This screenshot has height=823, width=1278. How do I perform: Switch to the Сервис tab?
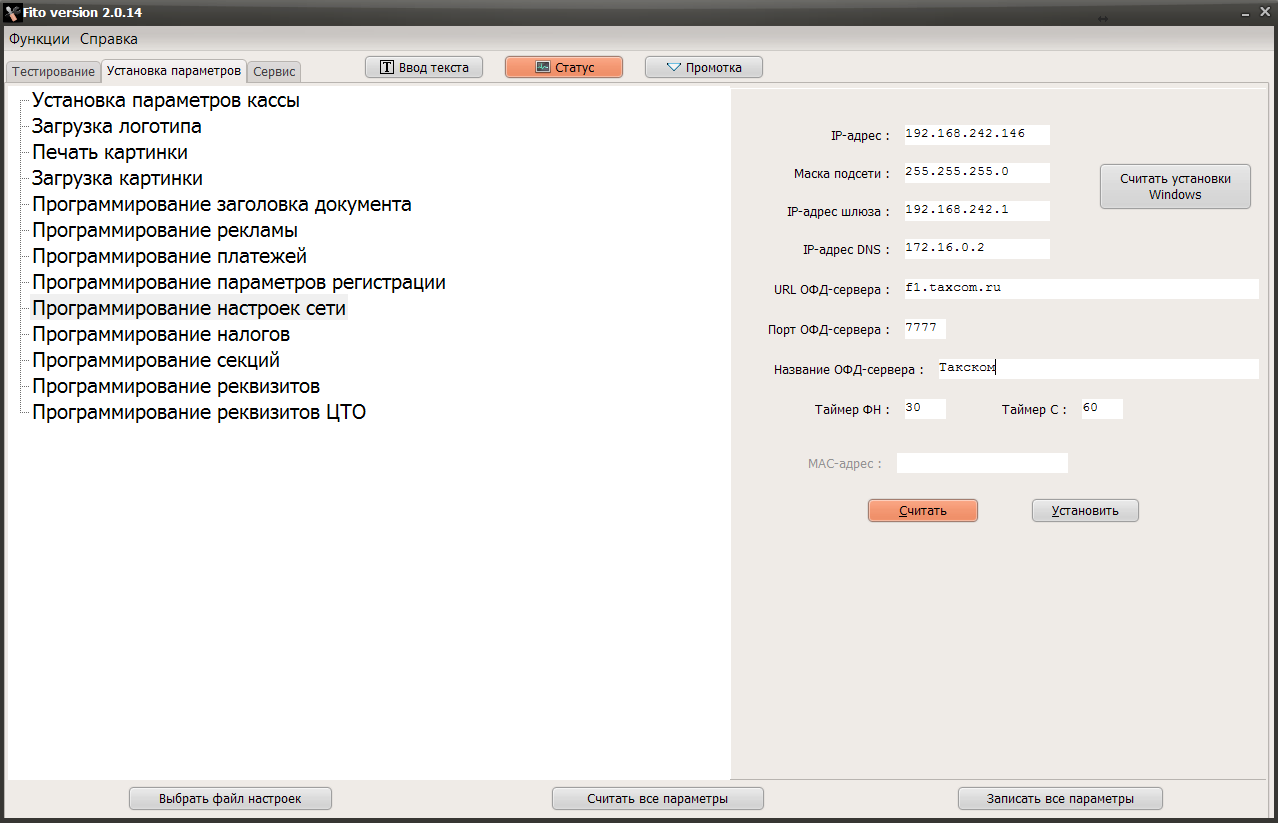pyautogui.click(x=274, y=72)
